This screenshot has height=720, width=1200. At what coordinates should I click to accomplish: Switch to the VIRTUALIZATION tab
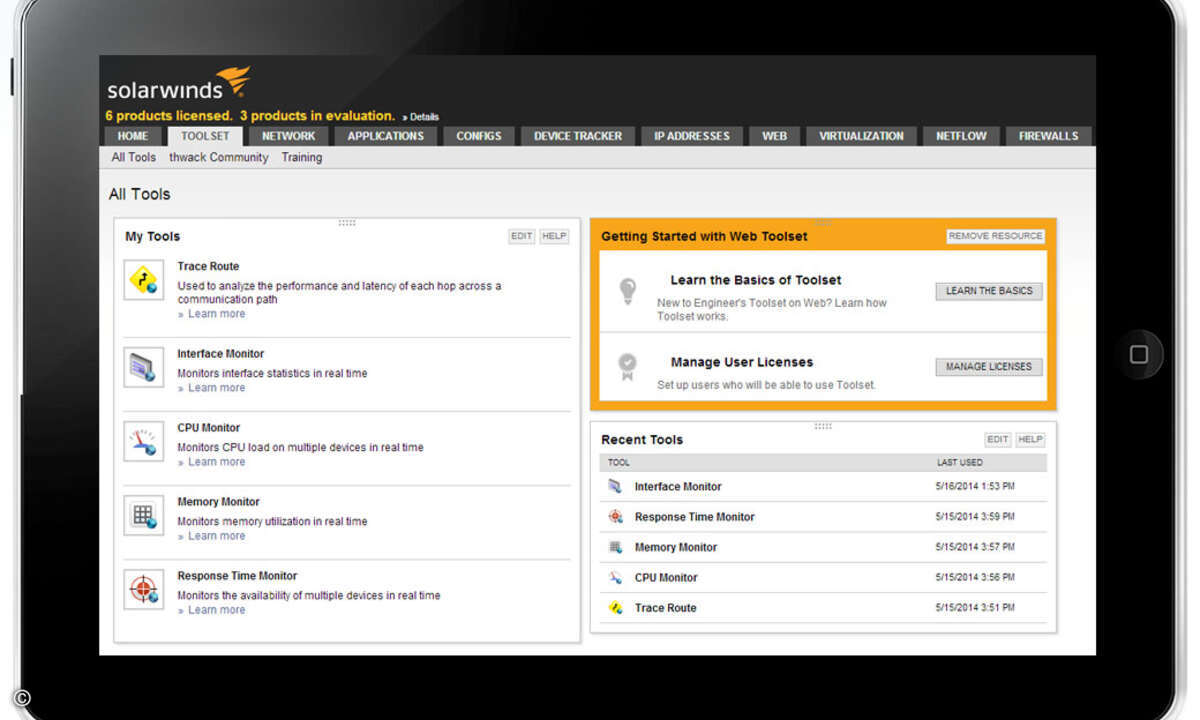pyautogui.click(x=861, y=136)
